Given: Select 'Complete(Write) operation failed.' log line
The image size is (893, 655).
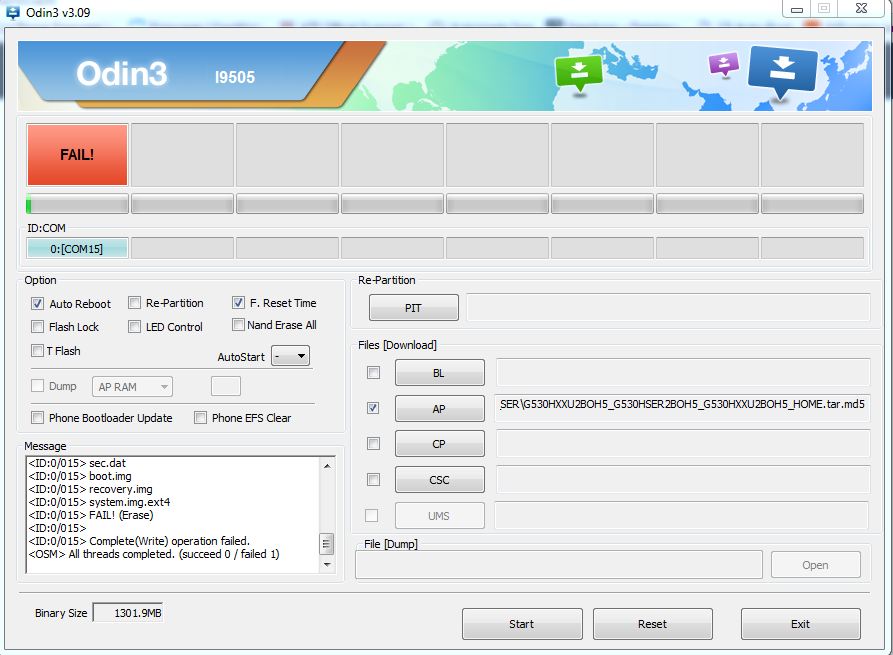Looking at the screenshot, I should tap(139, 541).
